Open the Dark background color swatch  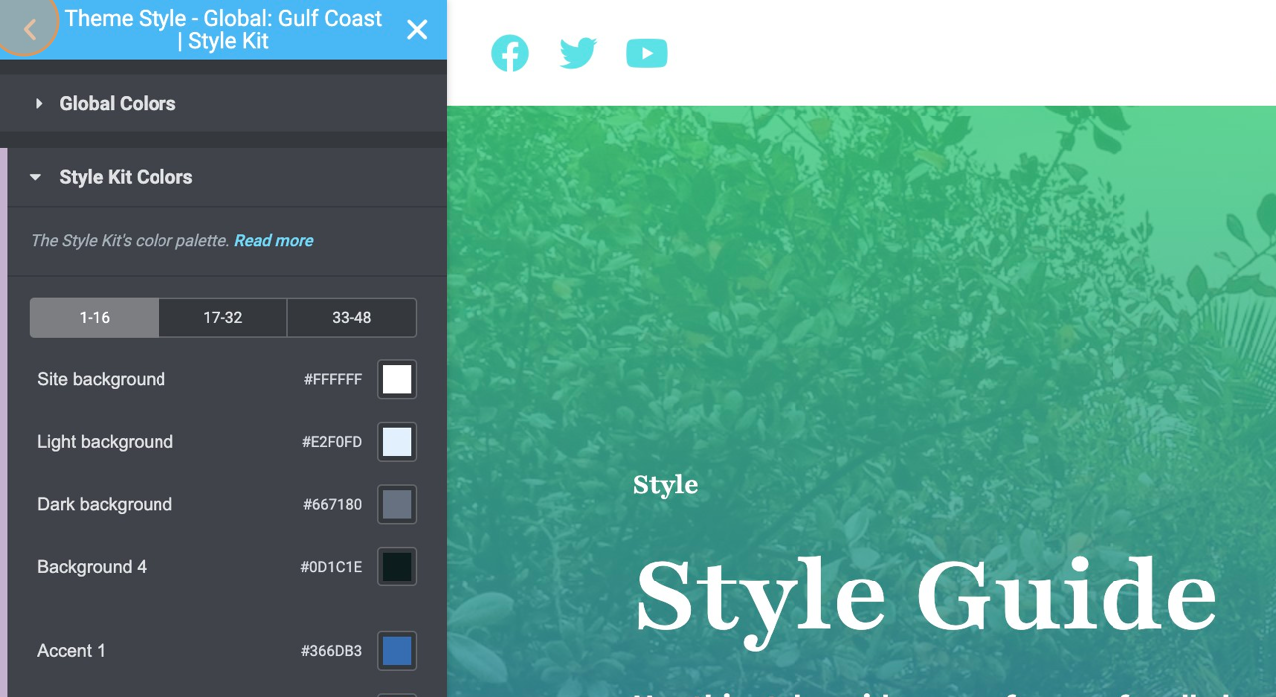point(397,504)
